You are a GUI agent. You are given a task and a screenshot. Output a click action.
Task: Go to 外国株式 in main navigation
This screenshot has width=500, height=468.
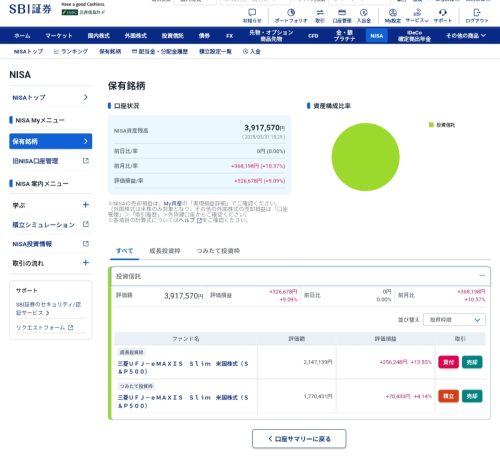[136, 36]
